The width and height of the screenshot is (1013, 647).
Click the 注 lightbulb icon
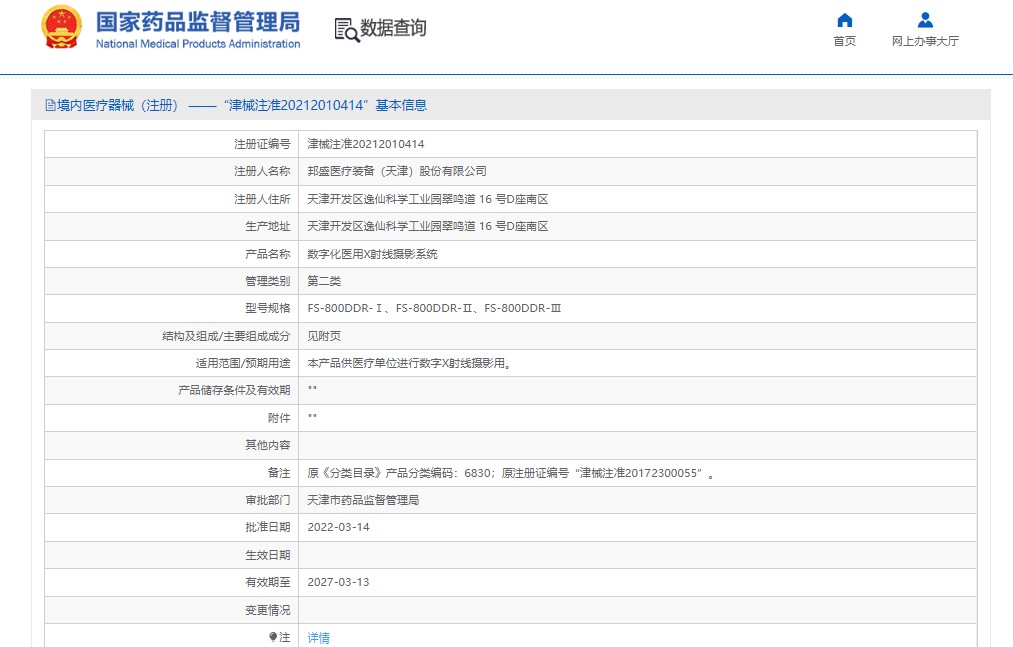tap(273, 637)
